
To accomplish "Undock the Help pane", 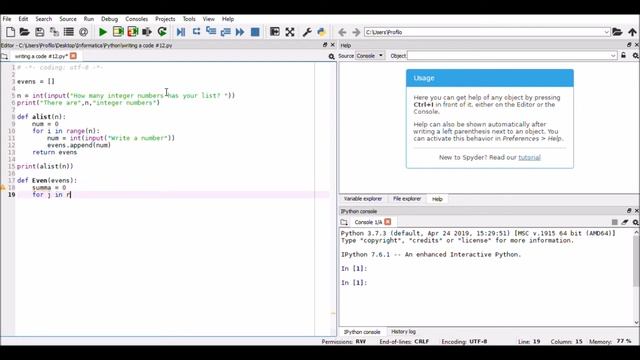I will coord(629,45).
